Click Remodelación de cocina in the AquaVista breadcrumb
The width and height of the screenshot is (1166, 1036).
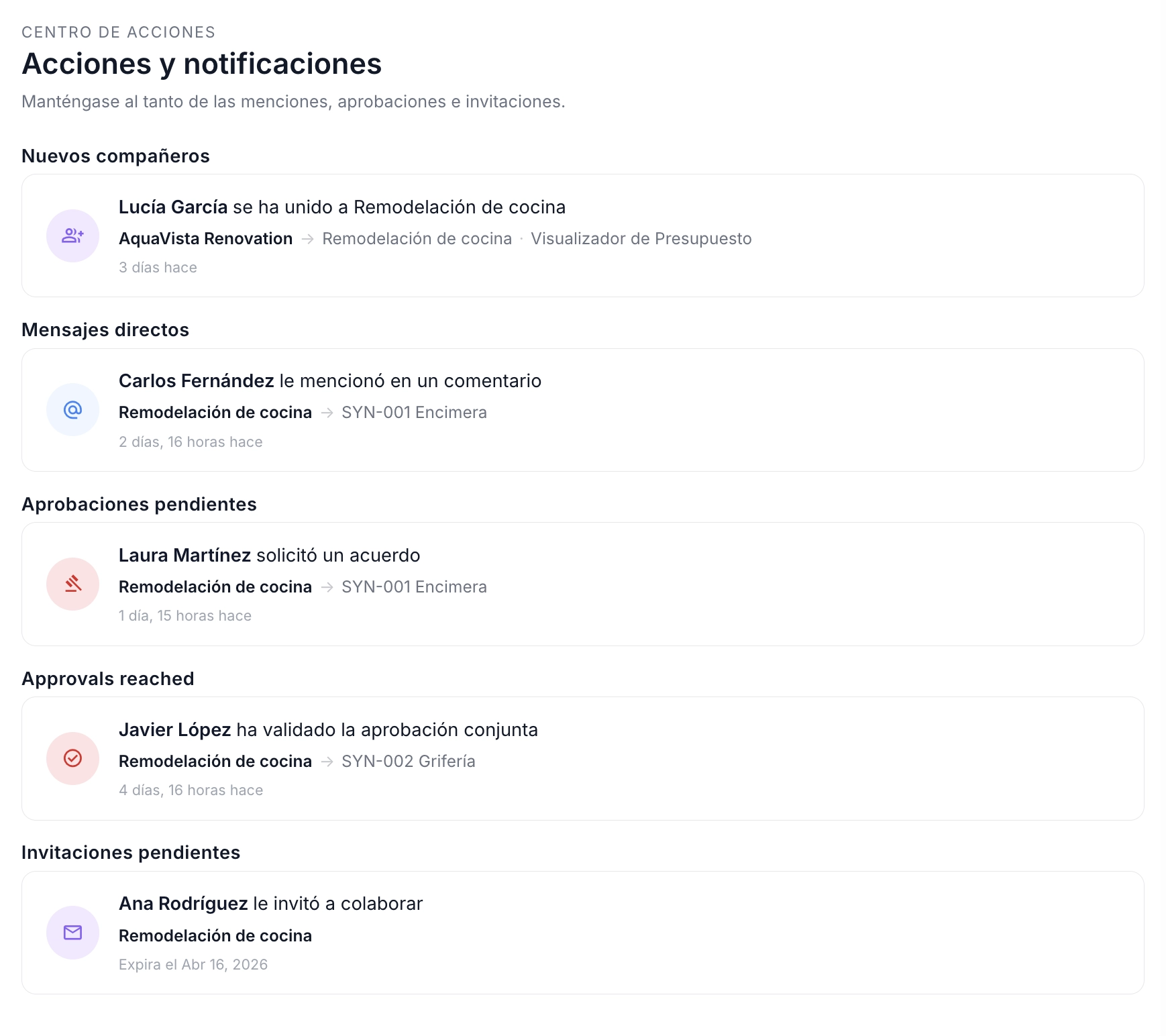pos(417,239)
